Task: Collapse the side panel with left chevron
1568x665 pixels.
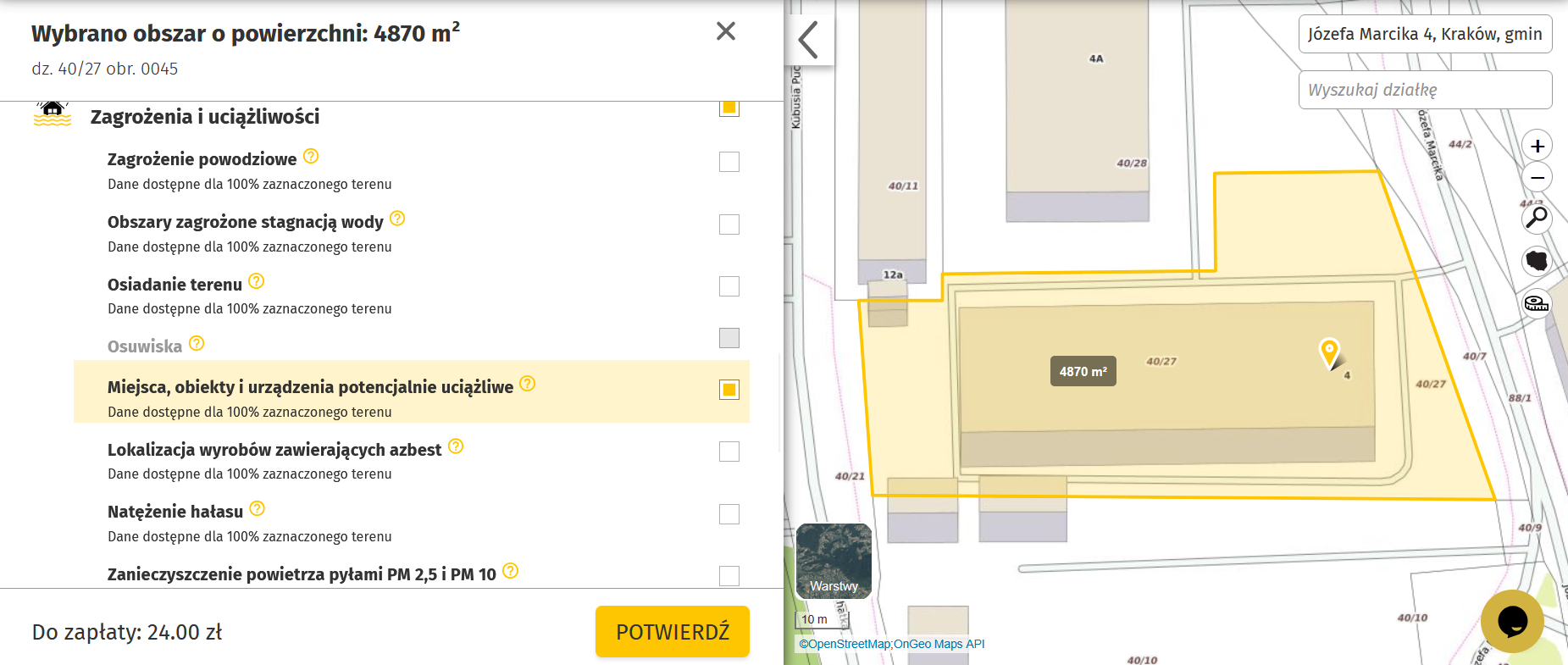Action: click(x=809, y=40)
